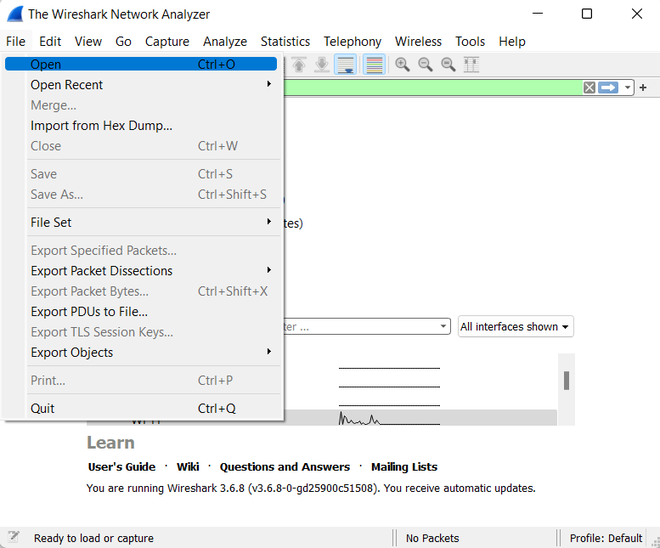This screenshot has height=548, width=660.
Task: Zoom in on main window text
Action: 402,65
